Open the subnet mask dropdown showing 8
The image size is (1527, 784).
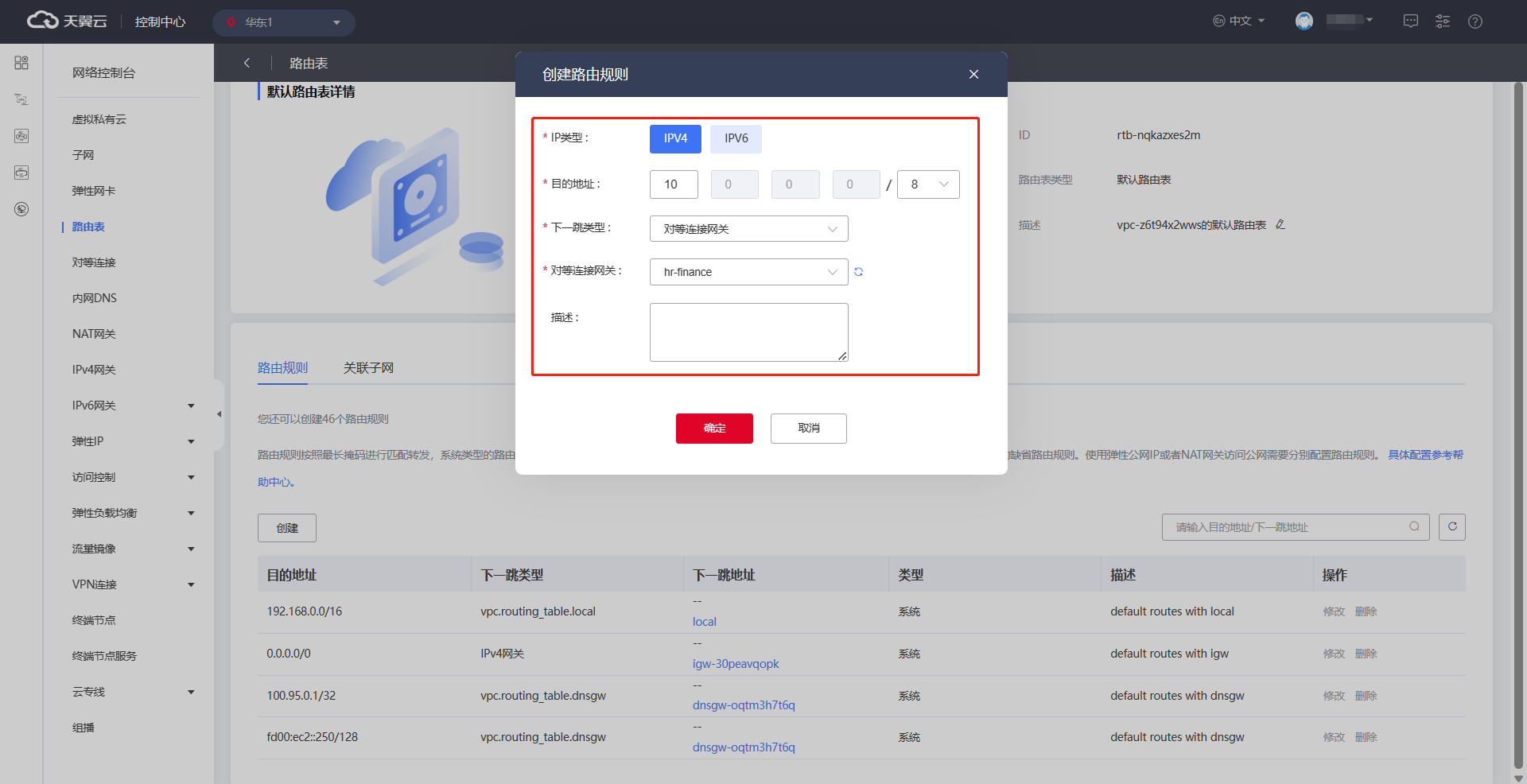(x=927, y=184)
